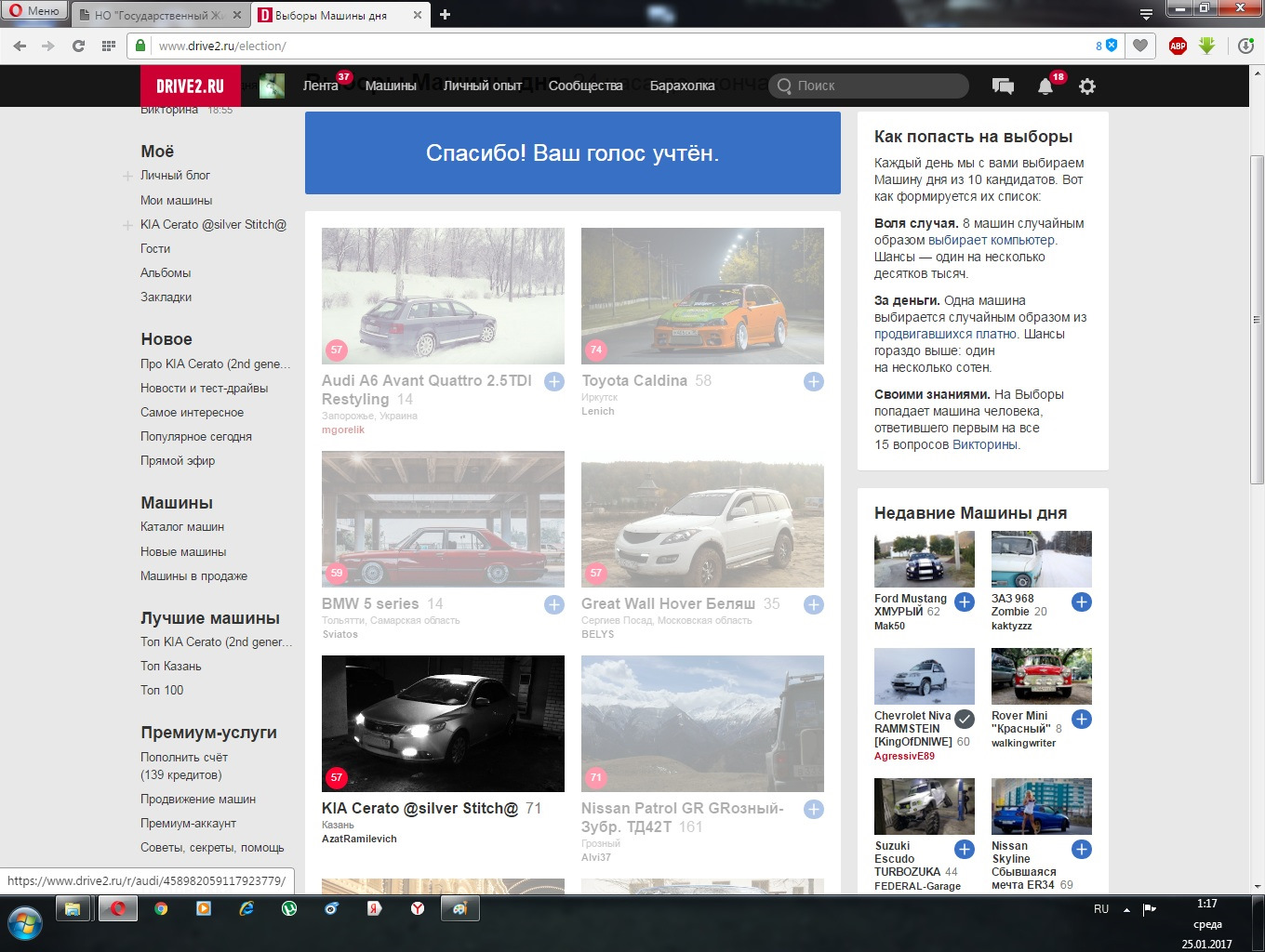Image resolution: width=1265 pixels, height=952 pixels.
Task: Open the media player taskbar icon
Action: pyautogui.click(x=204, y=908)
